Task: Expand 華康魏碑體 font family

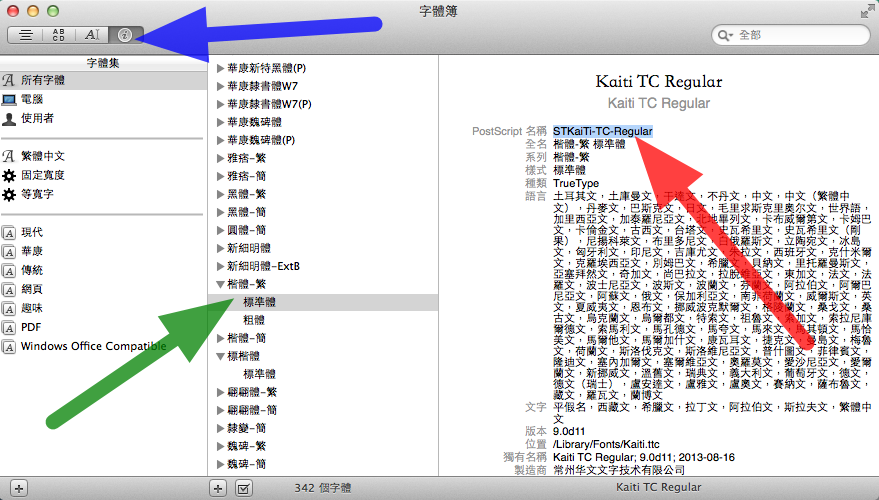Action: point(220,122)
